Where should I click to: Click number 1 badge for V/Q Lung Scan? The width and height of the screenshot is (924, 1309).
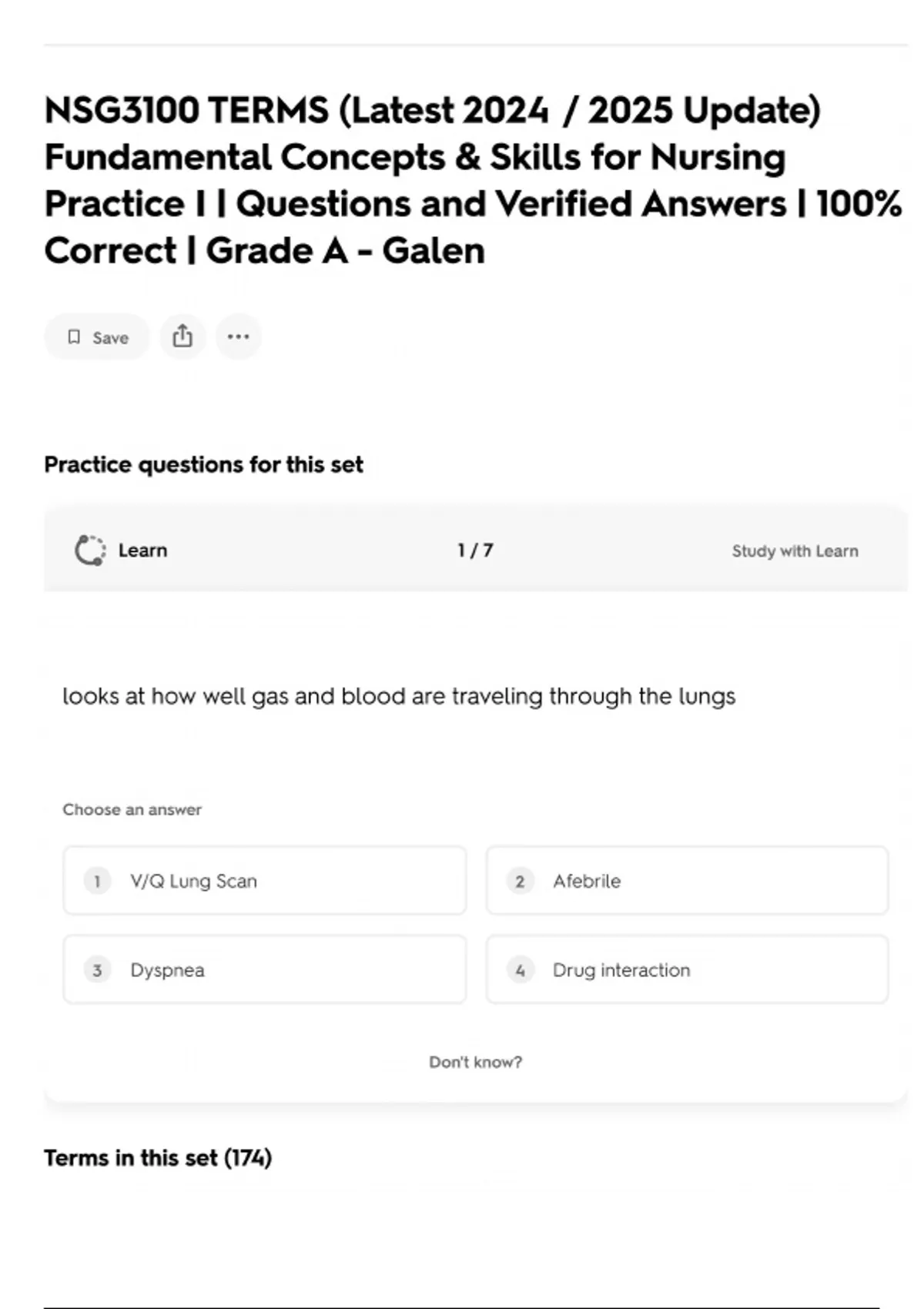pos(97,881)
